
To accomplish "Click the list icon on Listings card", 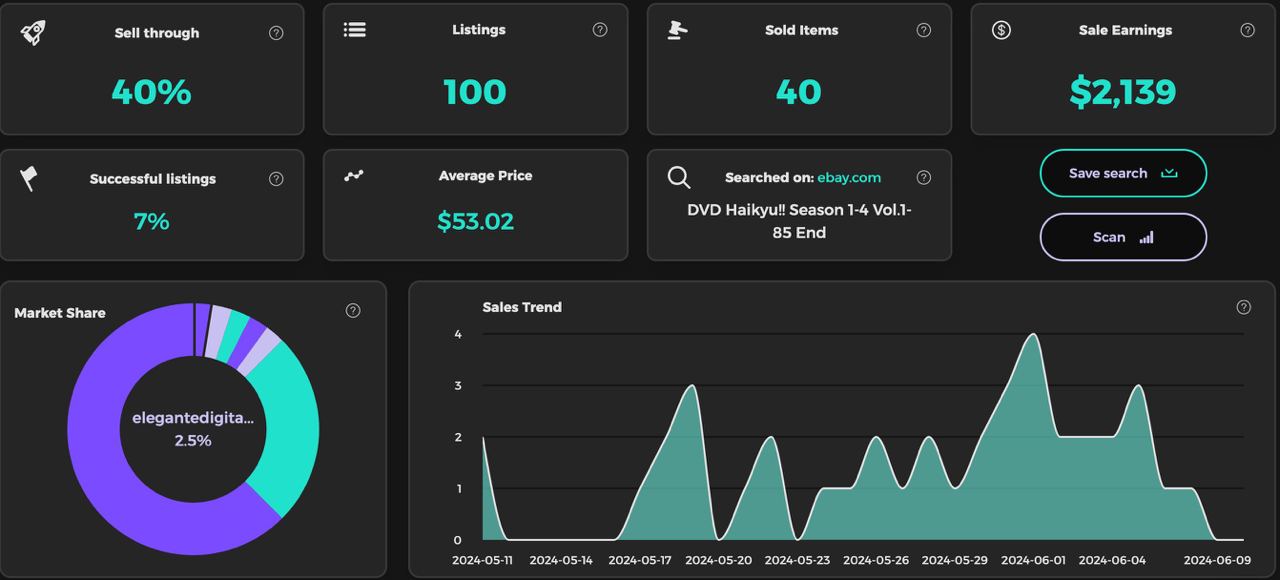I will click(x=354, y=30).
